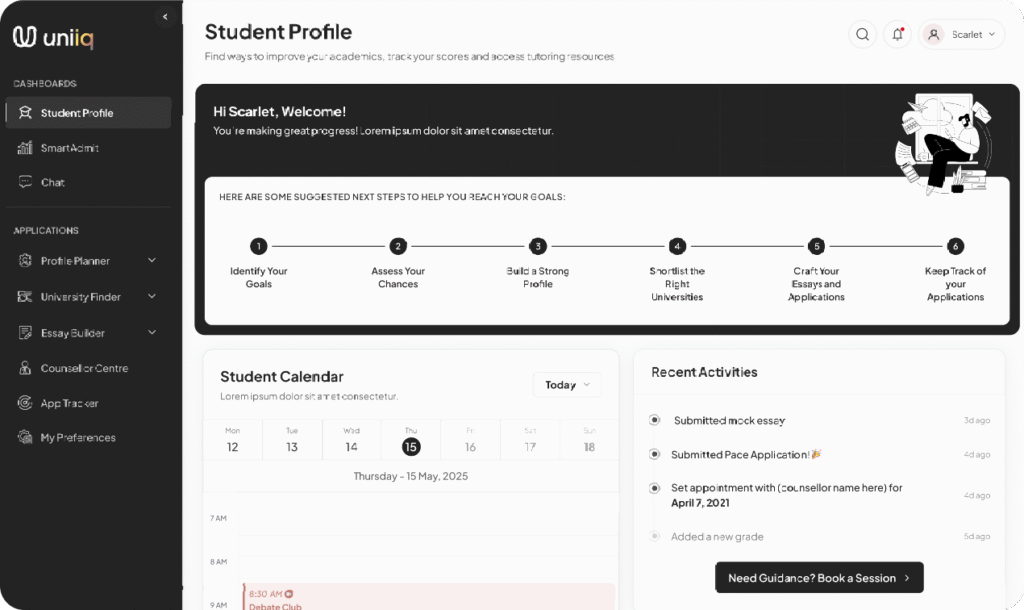Click the uniiq logo
This screenshot has height=610, width=1024.
click(54, 37)
